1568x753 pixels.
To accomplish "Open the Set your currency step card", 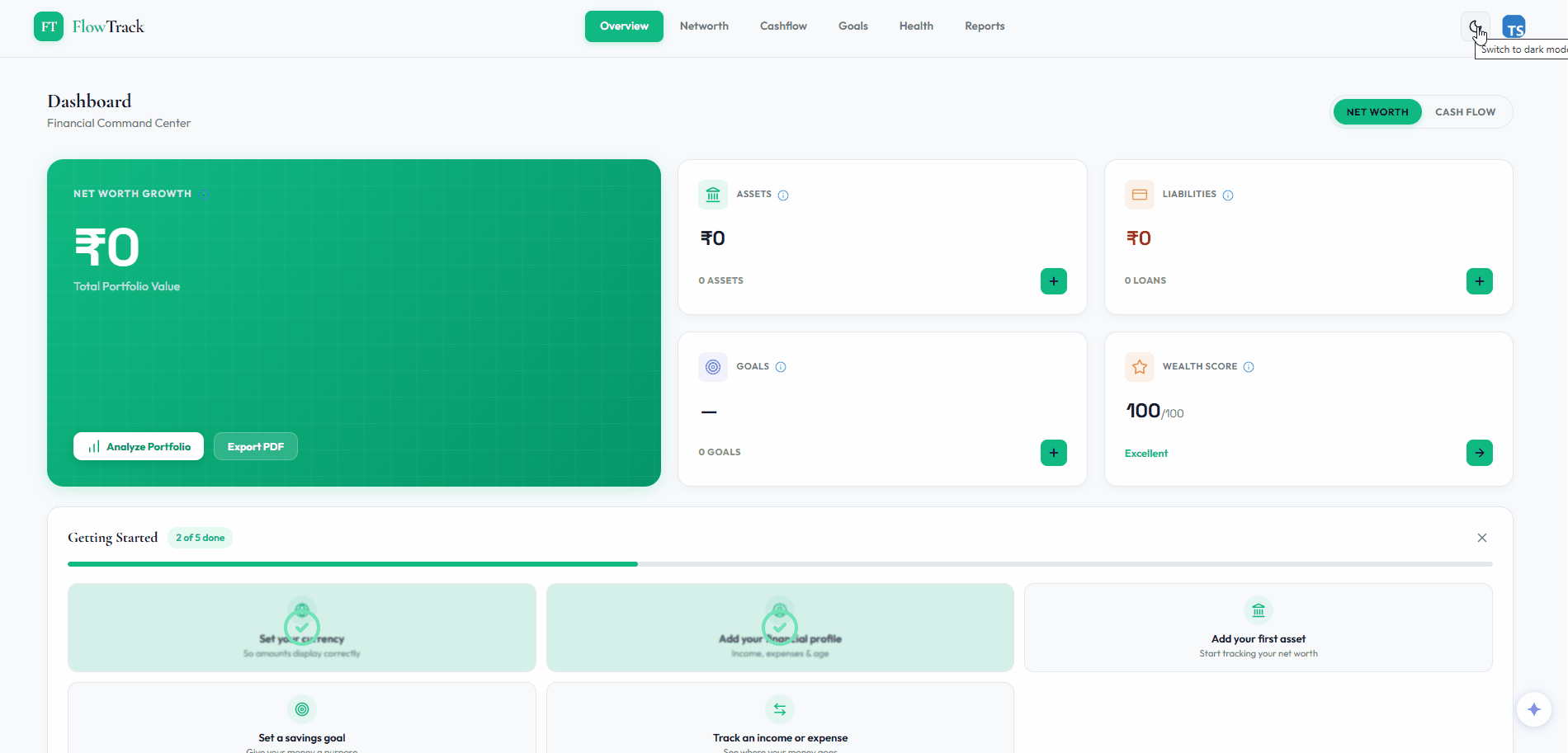I will coord(302,628).
